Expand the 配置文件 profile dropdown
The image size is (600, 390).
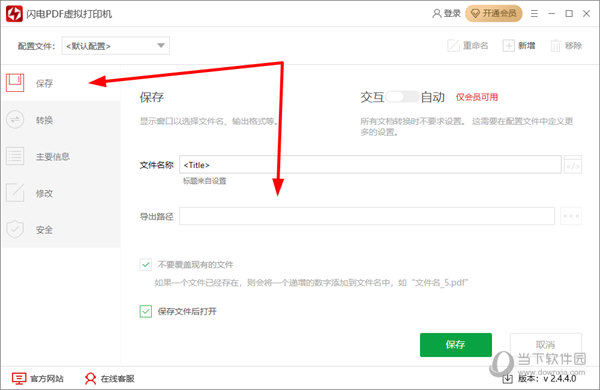[x=116, y=46]
